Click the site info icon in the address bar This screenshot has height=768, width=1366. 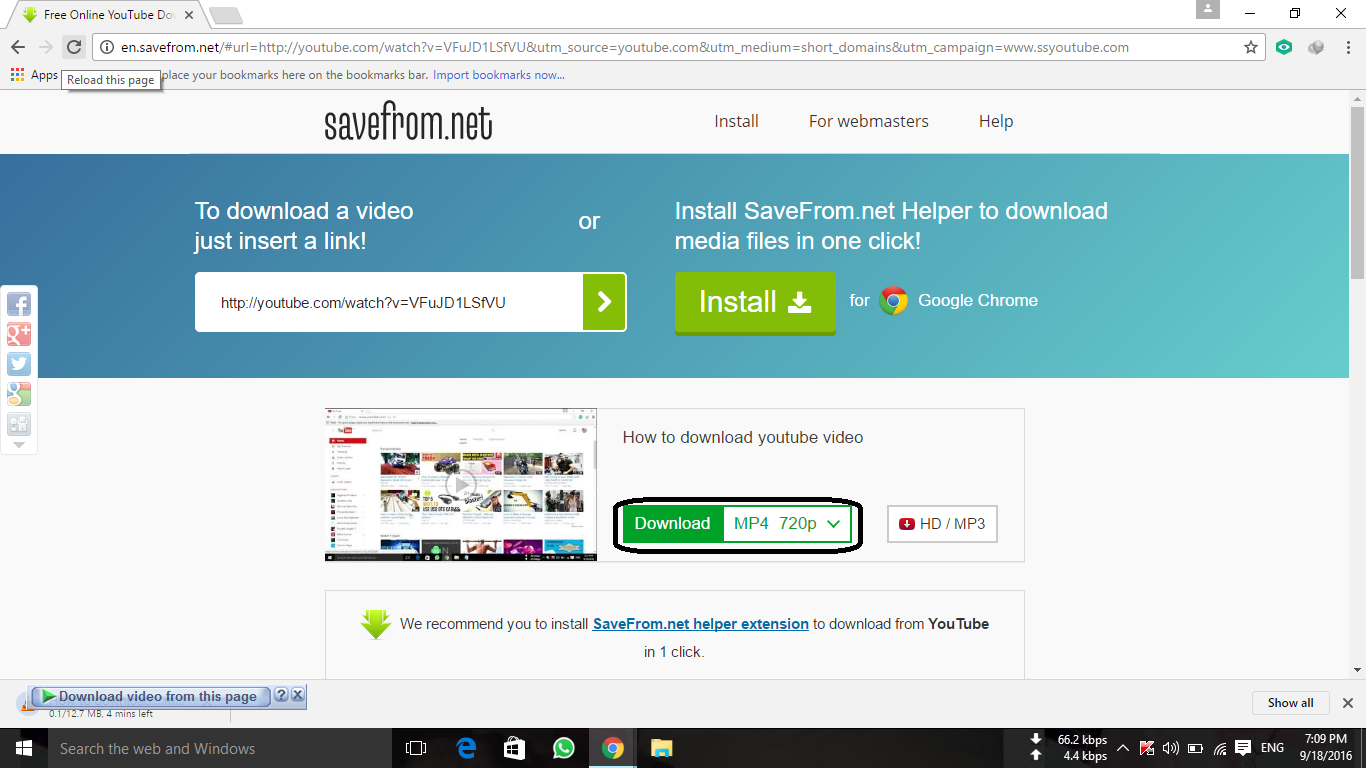pyautogui.click(x=107, y=47)
